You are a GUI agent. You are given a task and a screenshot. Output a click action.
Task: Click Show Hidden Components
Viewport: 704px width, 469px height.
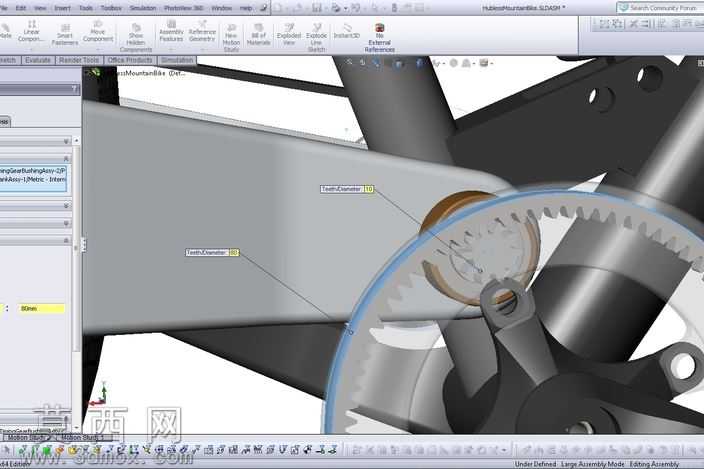coord(136,38)
